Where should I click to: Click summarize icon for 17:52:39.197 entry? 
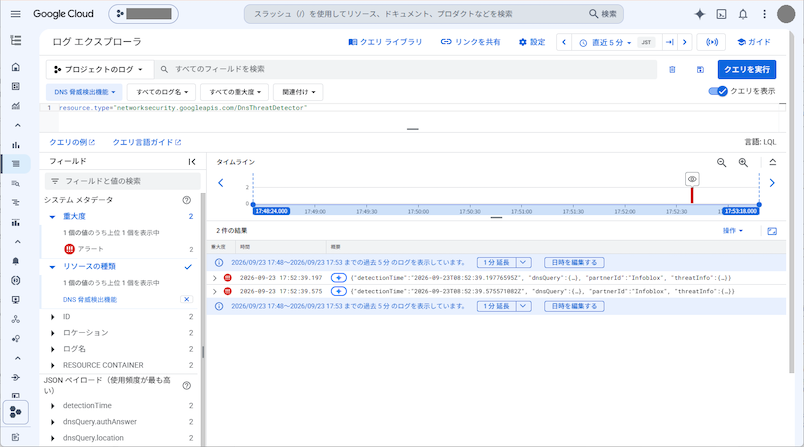coord(338,278)
